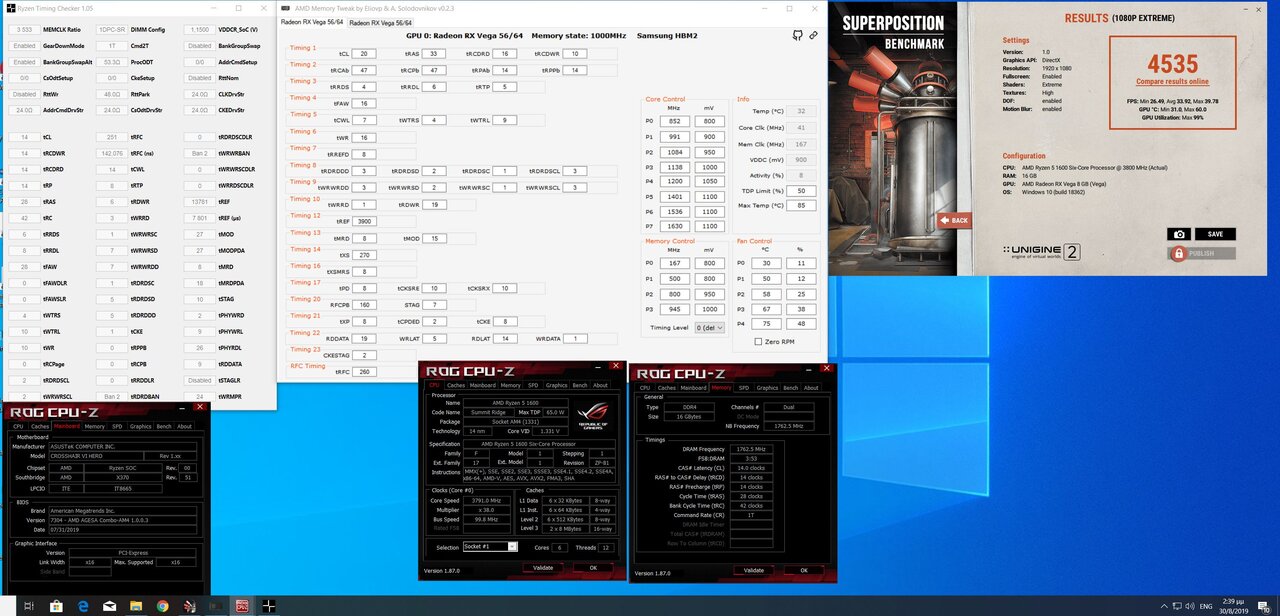Open SPD tab in CPU-Z processor window

pos(532,385)
